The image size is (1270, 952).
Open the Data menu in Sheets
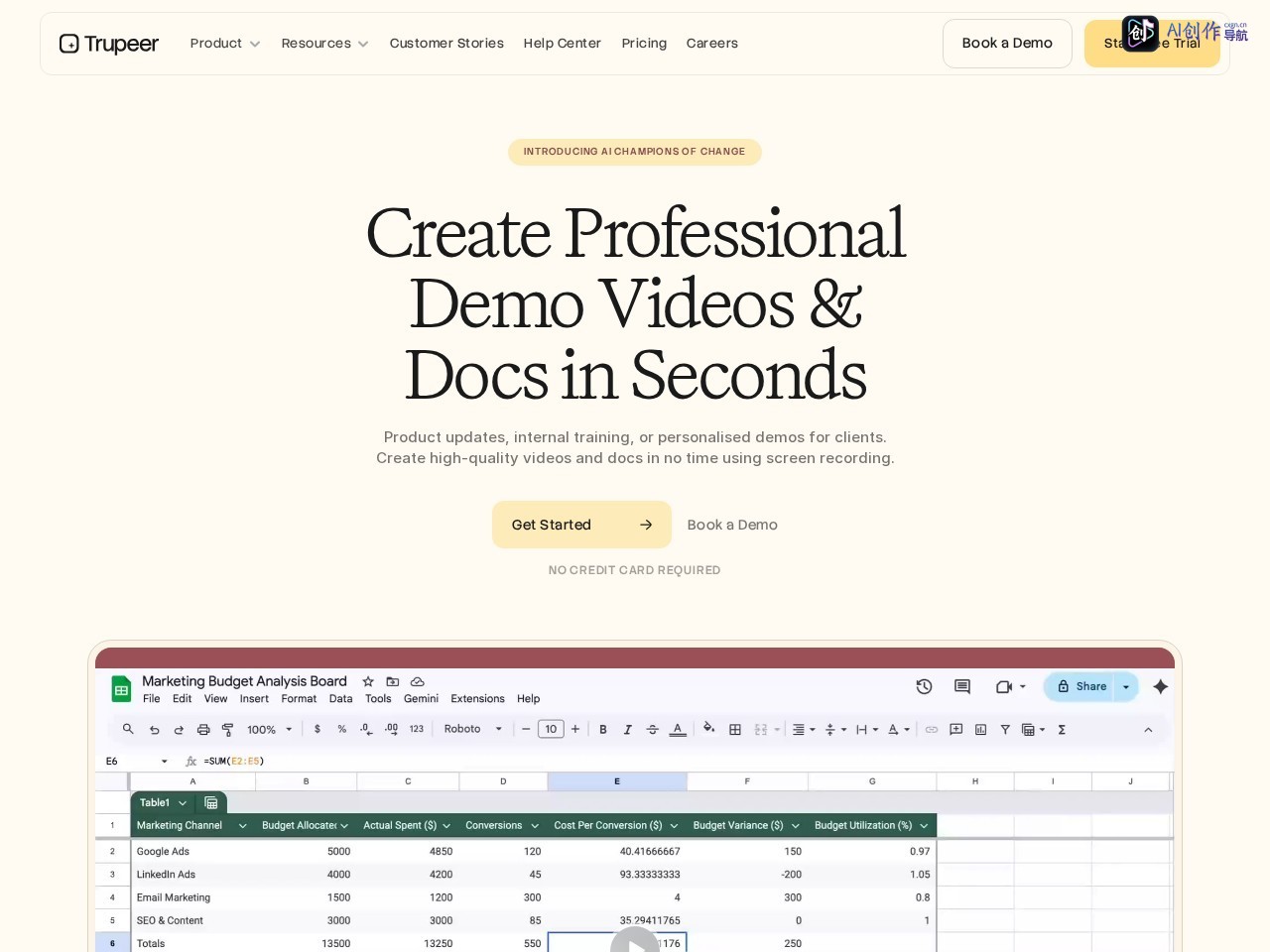(x=341, y=699)
